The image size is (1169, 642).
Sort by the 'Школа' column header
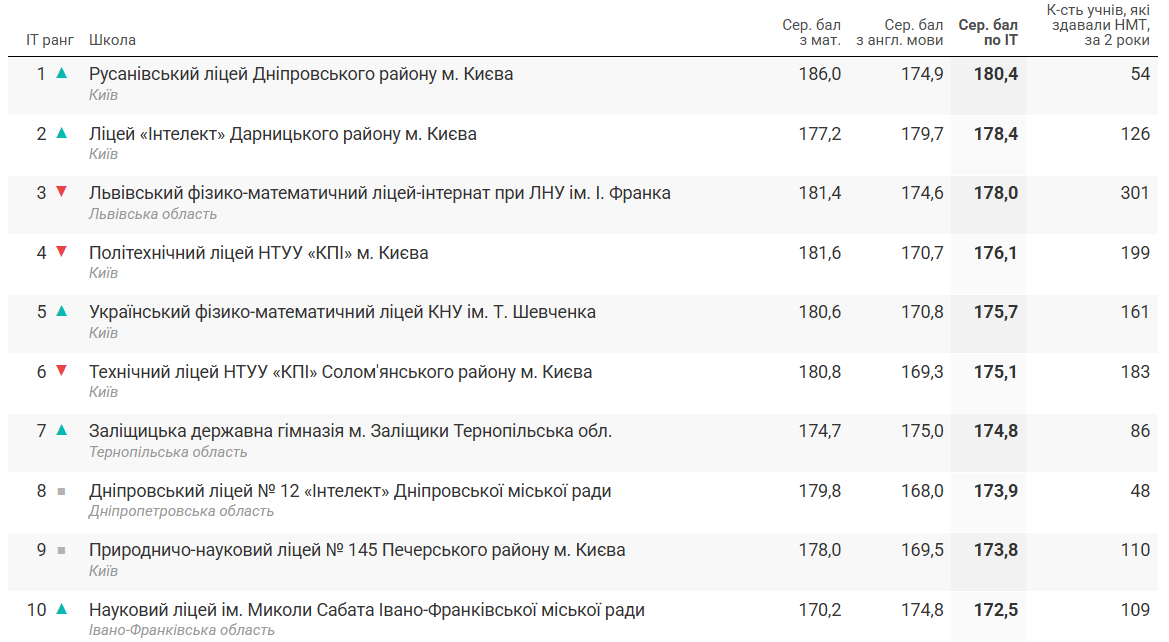(112, 40)
